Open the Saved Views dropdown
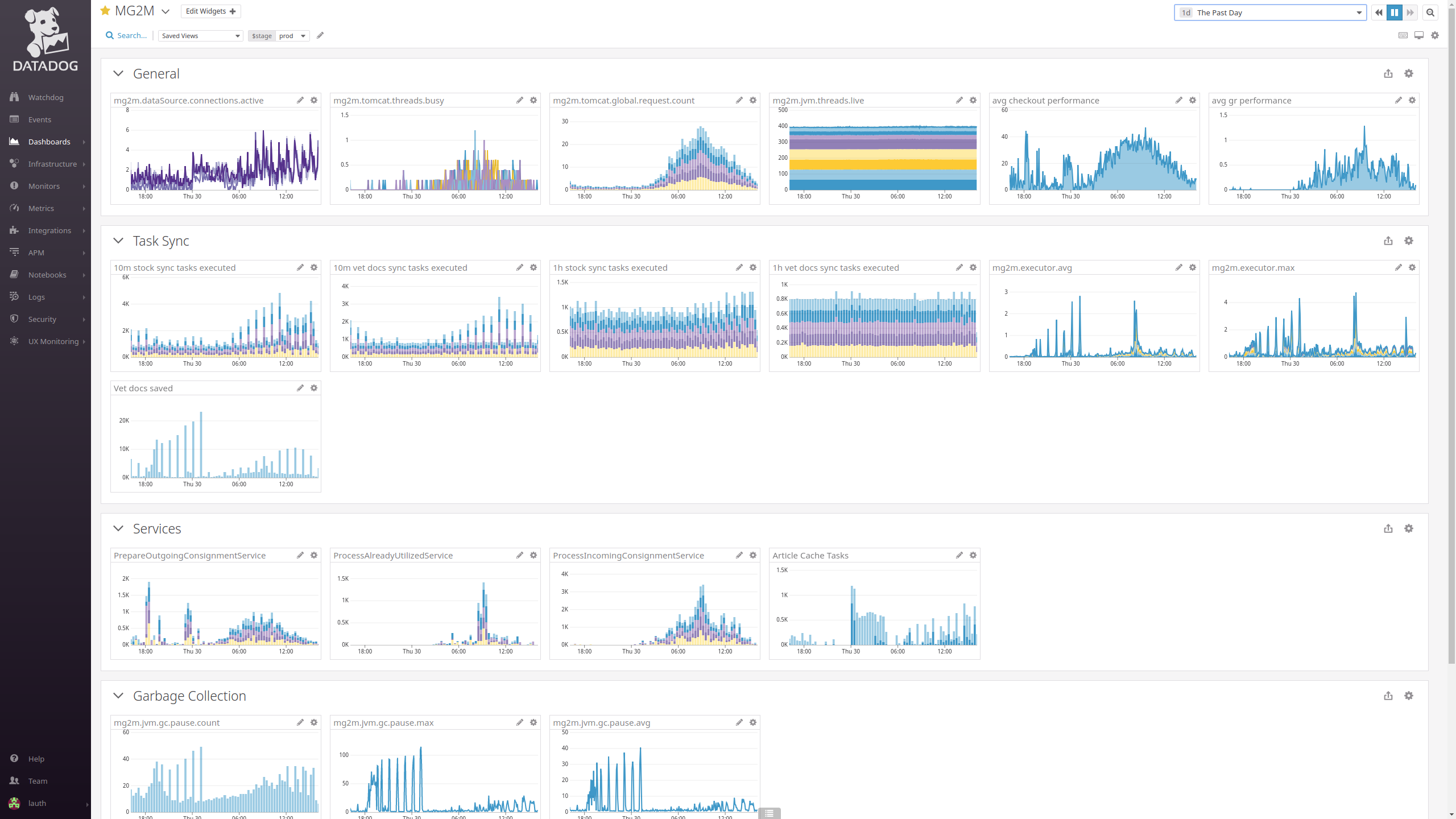This screenshot has height=819, width=1456. click(x=200, y=35)
